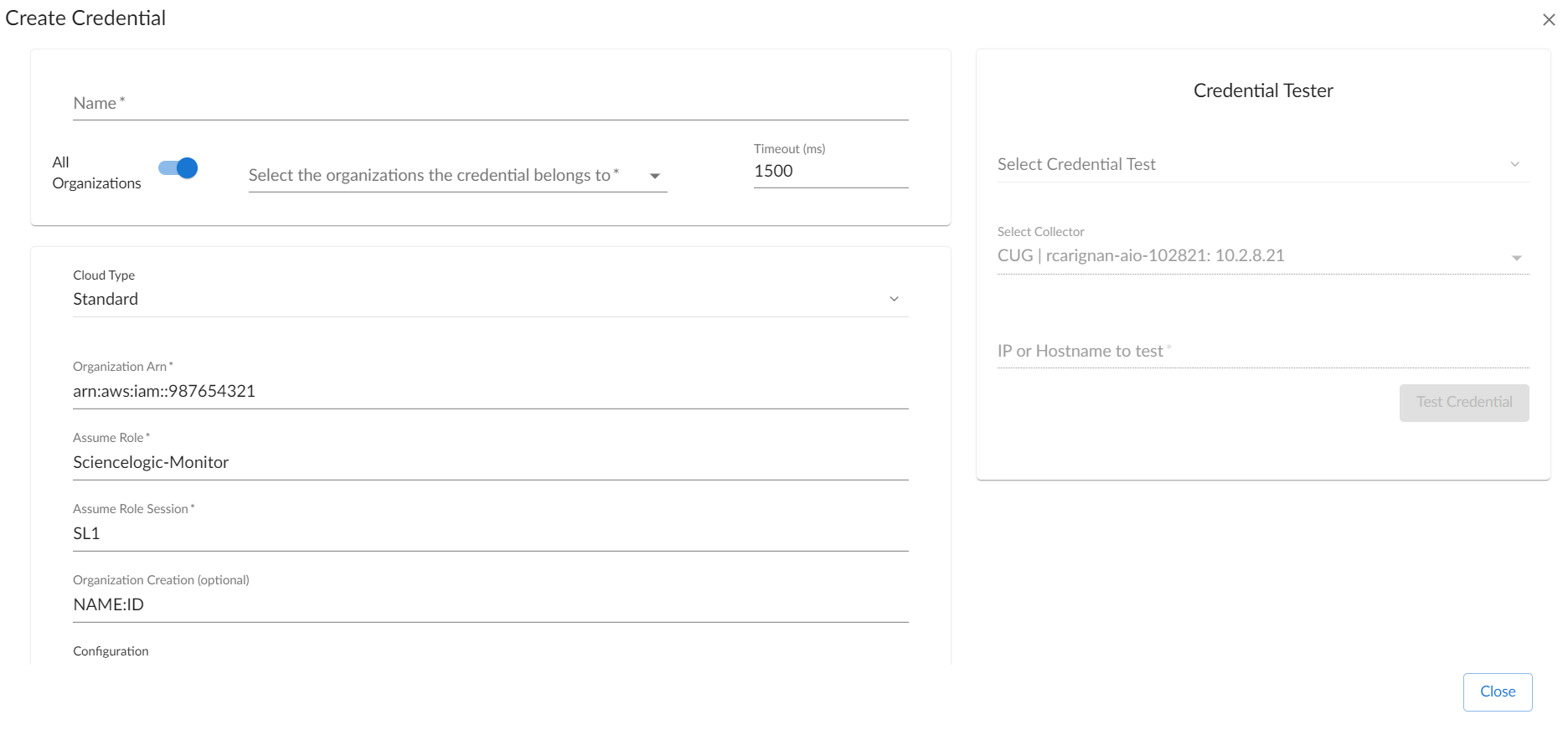Click the chevron arrow beside Standard

point(894,299)
